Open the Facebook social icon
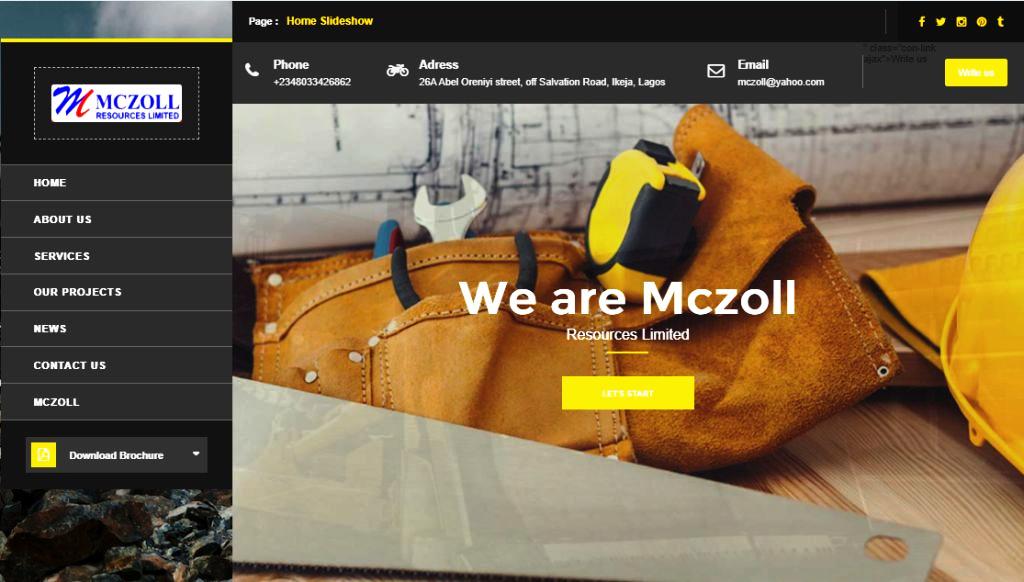 pos(921,22)
